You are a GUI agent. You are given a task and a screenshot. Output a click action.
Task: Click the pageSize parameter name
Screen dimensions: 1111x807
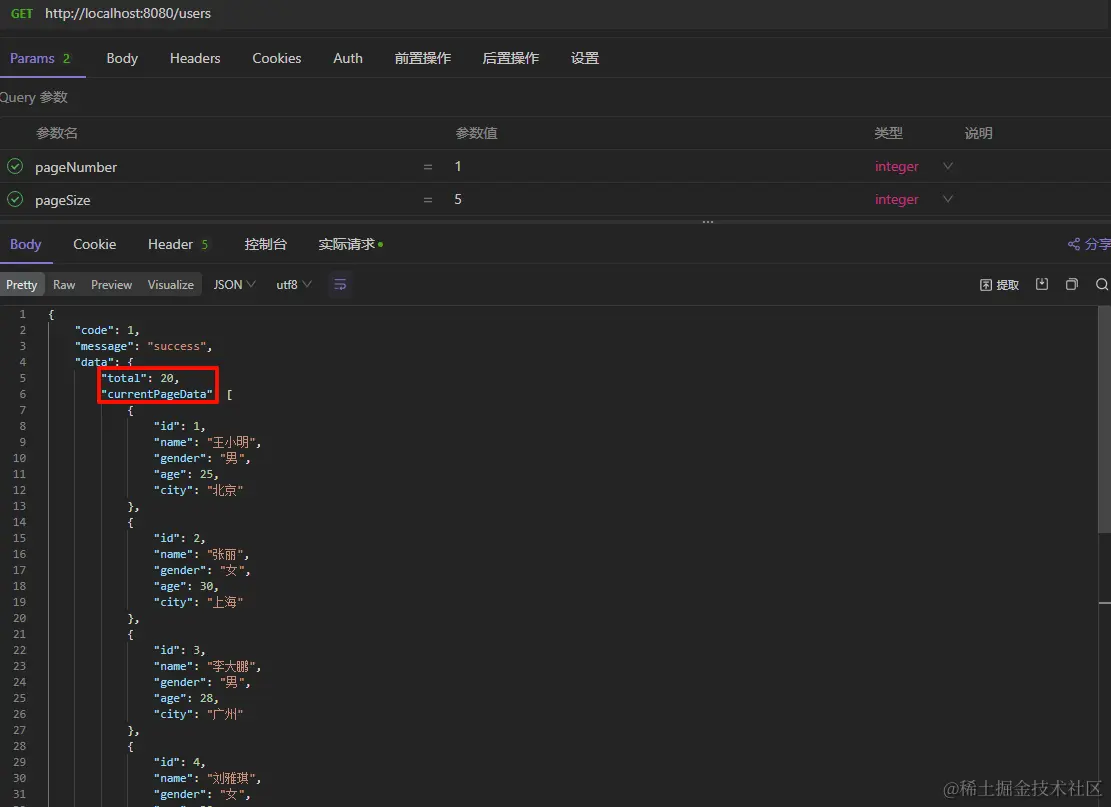tap(62, 200)
